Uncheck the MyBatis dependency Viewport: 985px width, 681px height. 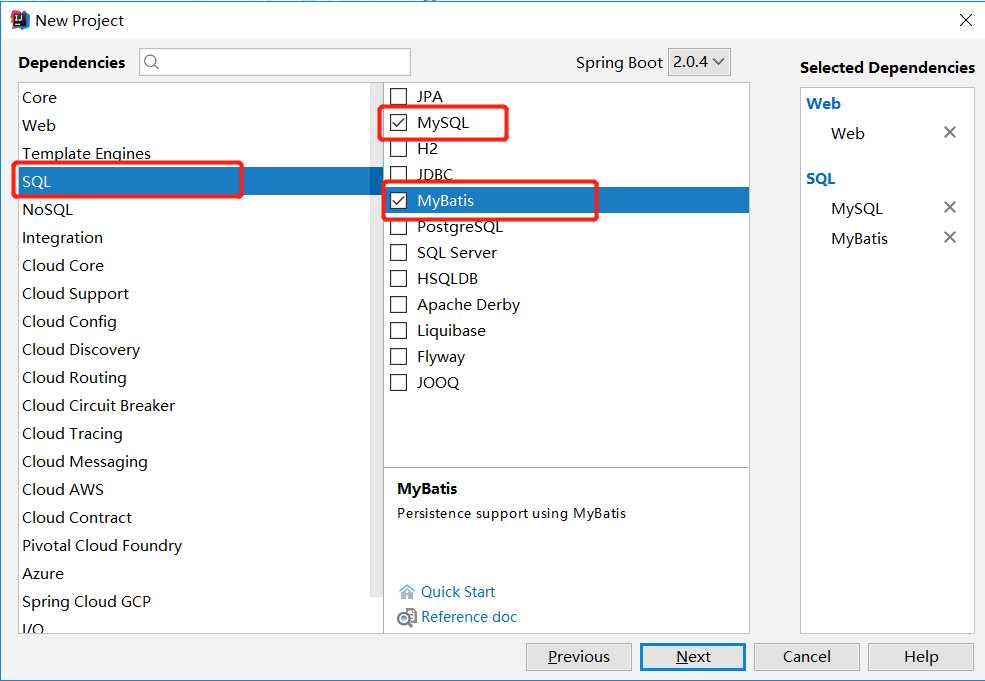398,200
